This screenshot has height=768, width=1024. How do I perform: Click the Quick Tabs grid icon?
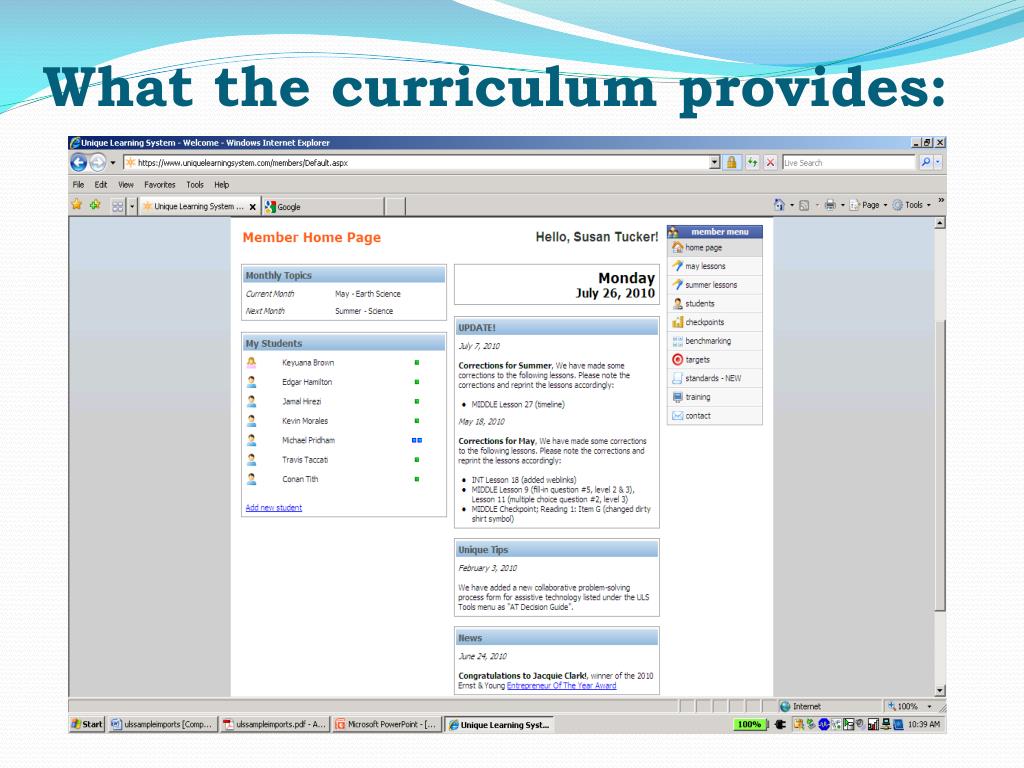tap(118, 206)
